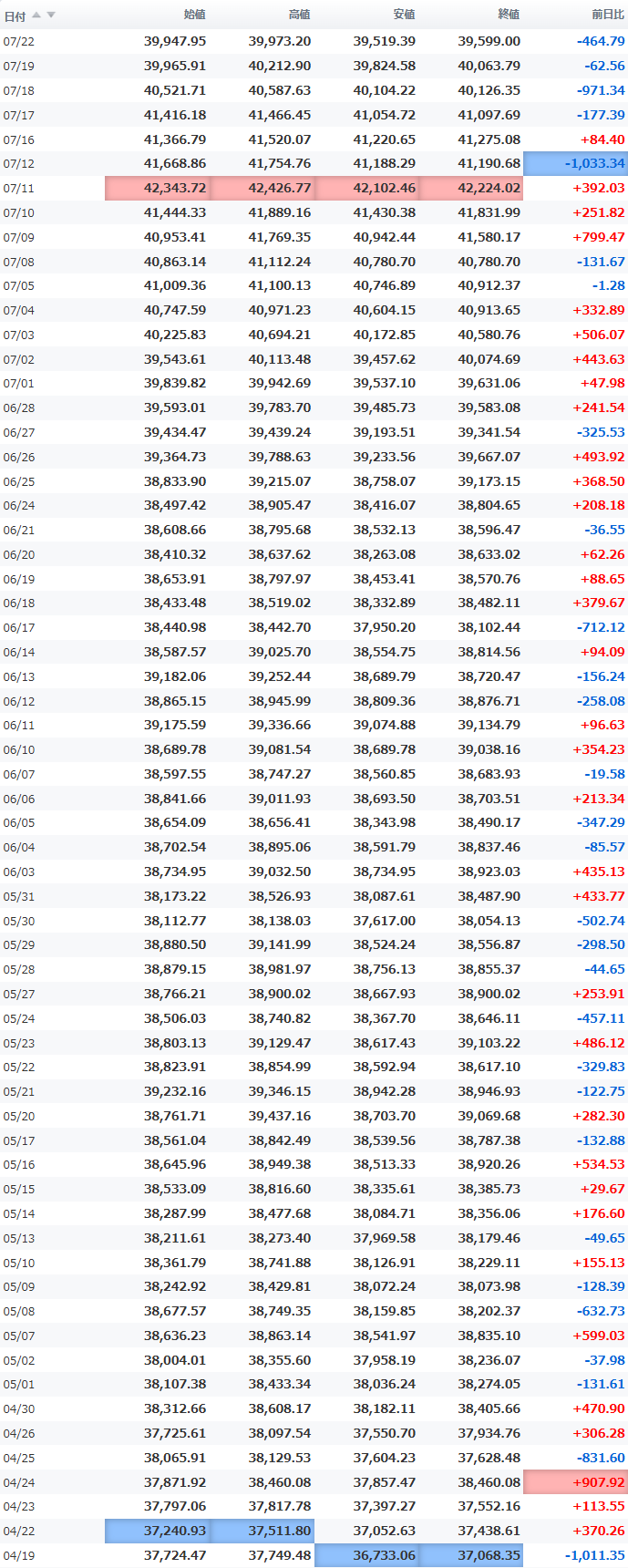Select the 07/02 low 39,457.62
Viewport: 628px width, 1568px height.
coord(385,359)
